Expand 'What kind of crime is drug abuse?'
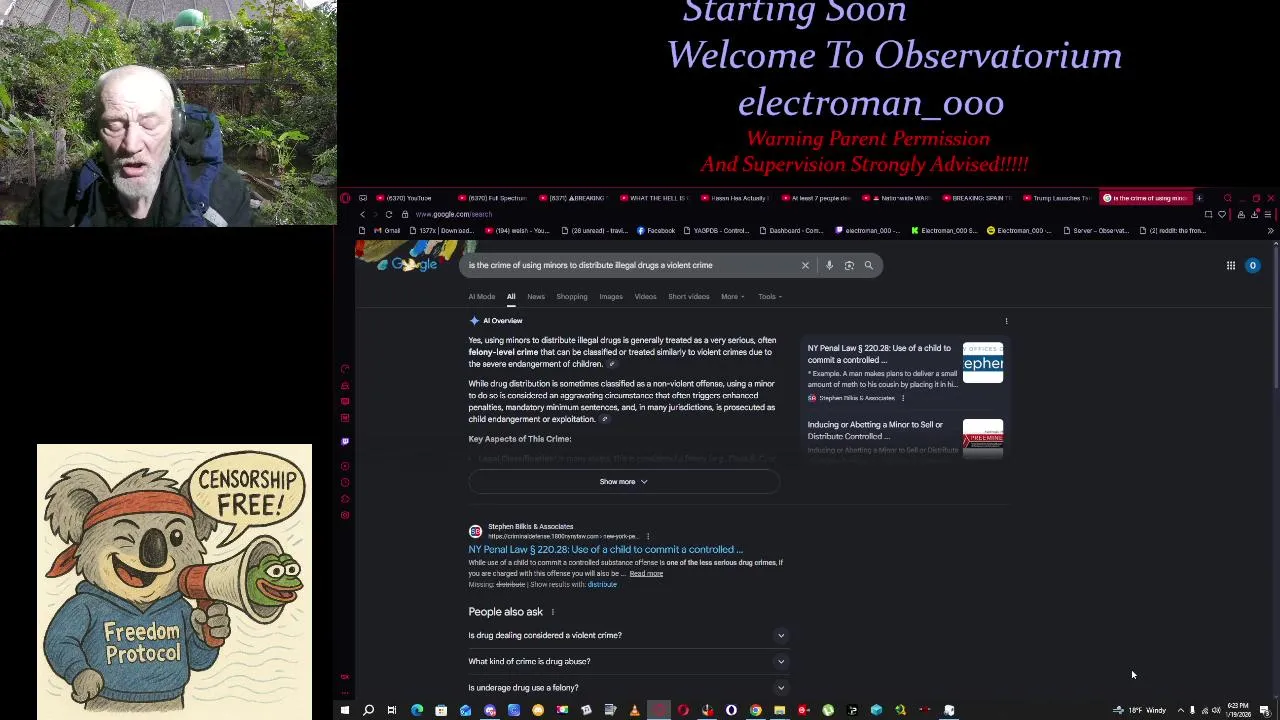Image resolution: width=1280 pixels, height=720 pixels. (627, 661)
